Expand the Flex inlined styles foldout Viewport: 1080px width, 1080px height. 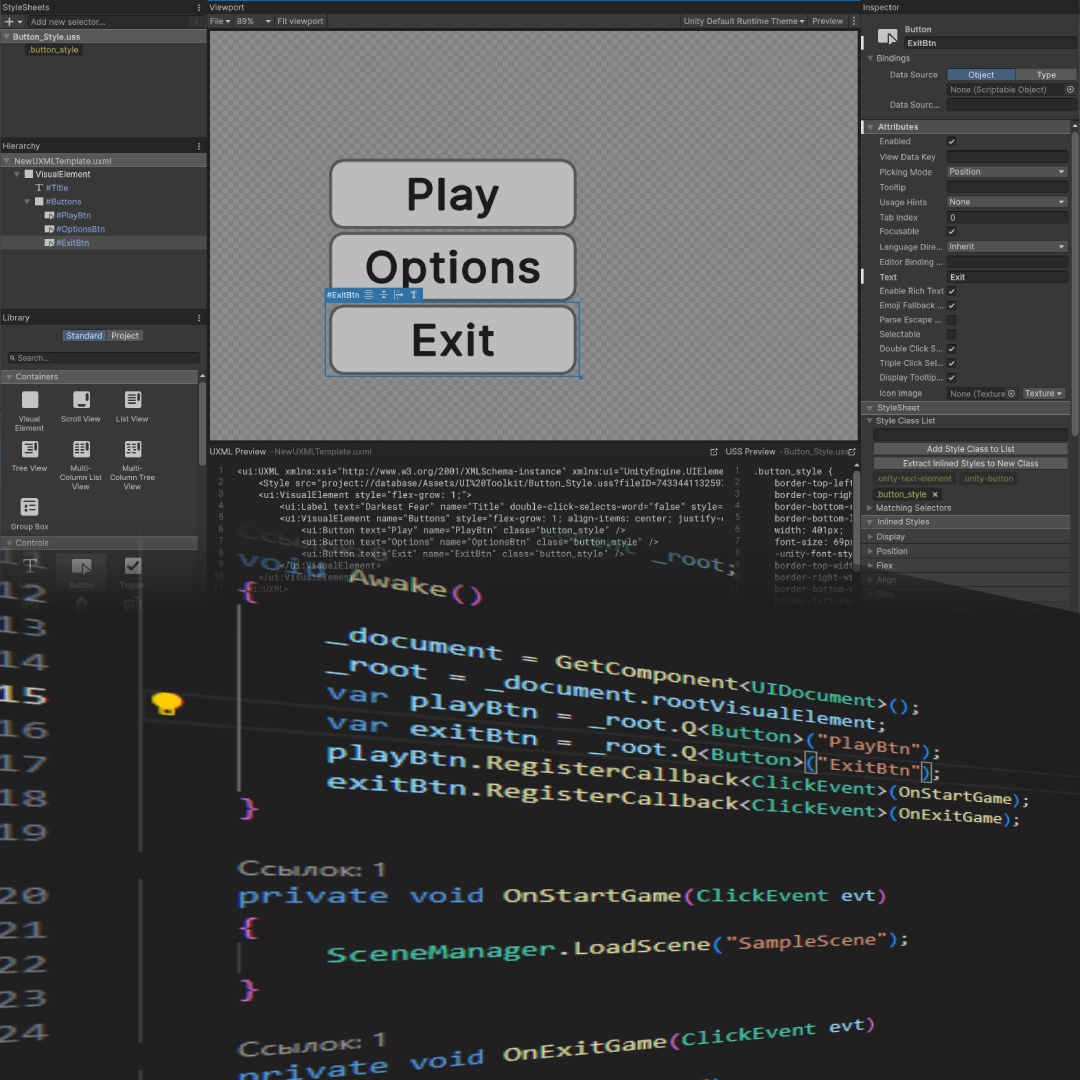pyautogui.click(x=871, y=566)
